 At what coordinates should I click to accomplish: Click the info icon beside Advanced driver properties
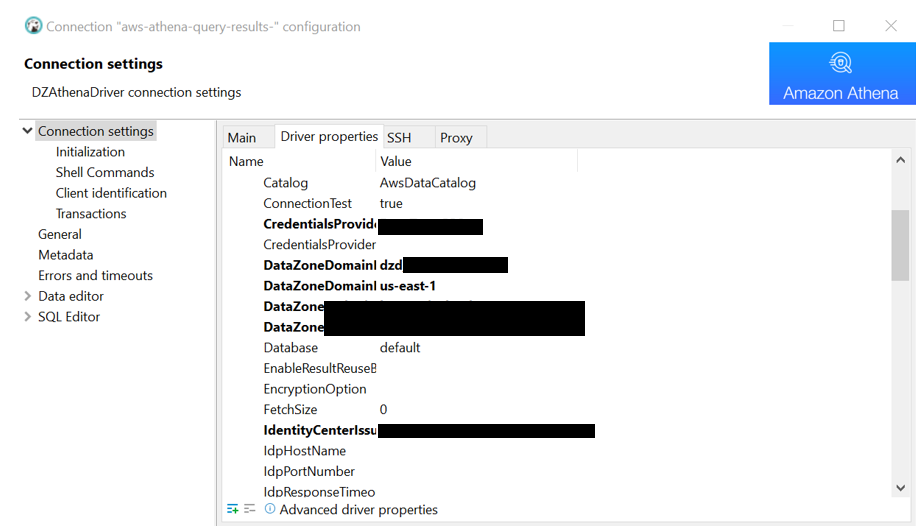click(x=270, y=508)
